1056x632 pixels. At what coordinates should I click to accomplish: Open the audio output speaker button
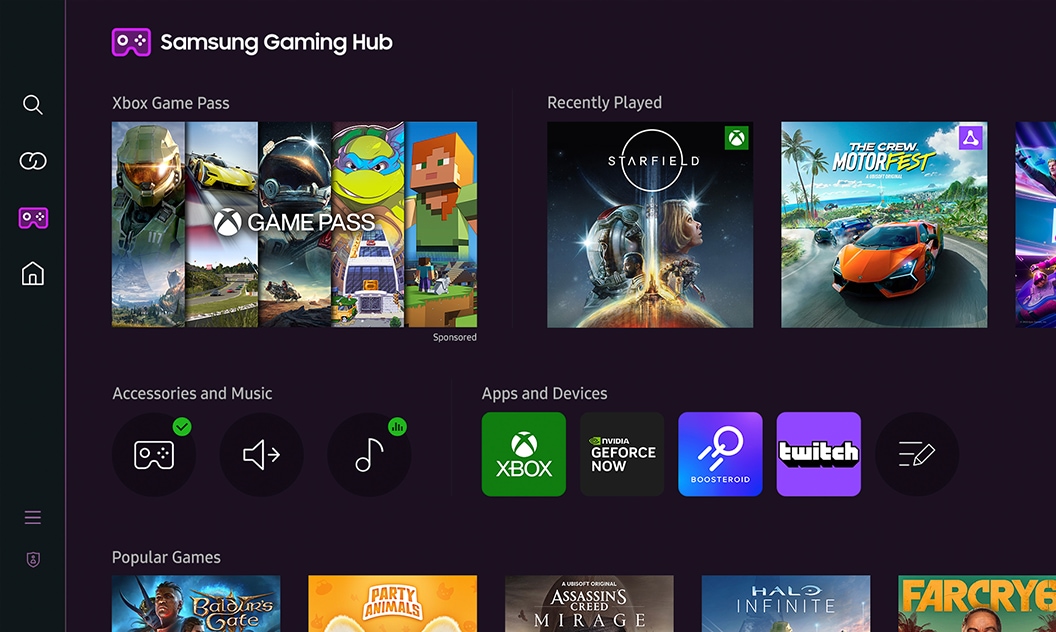(261, 455)
